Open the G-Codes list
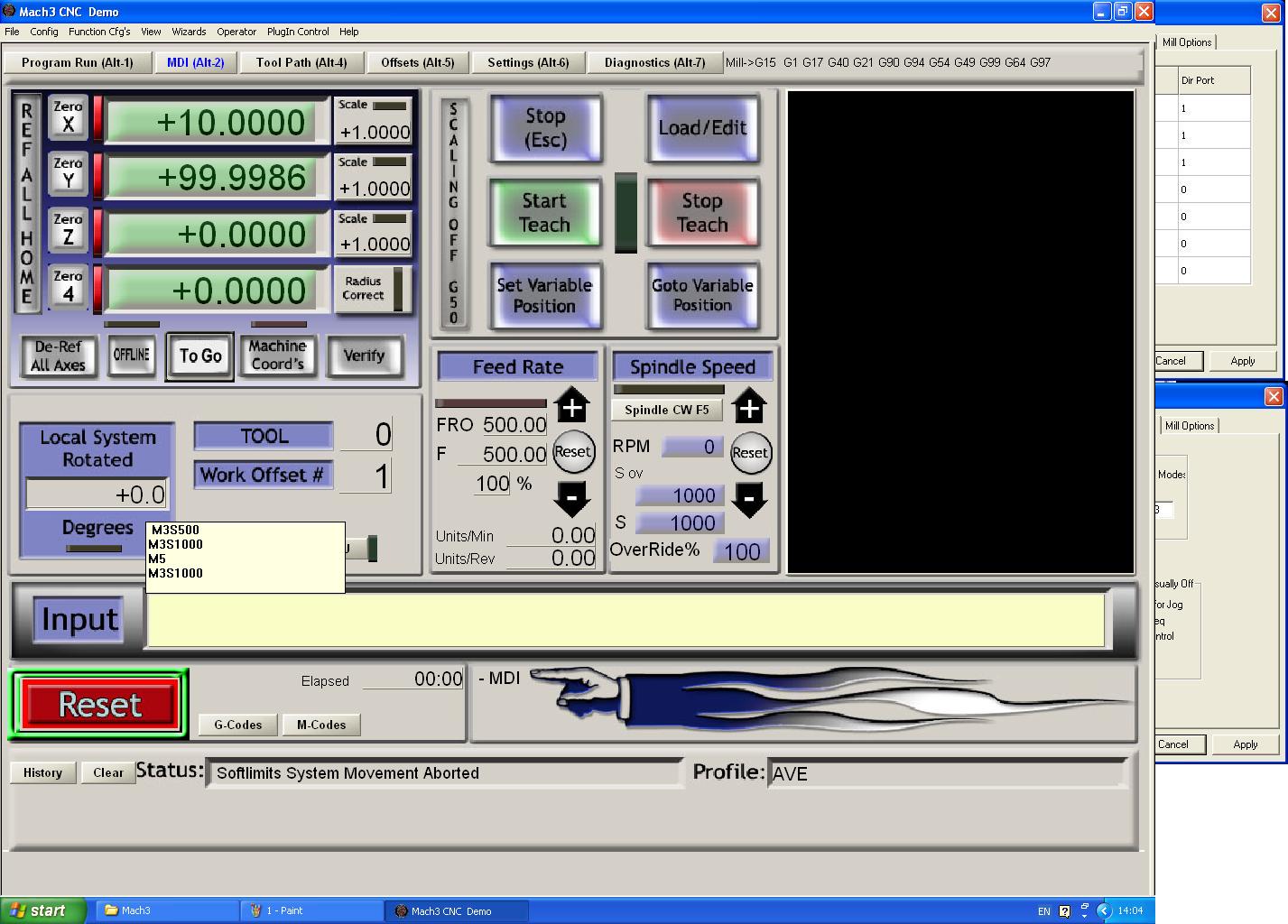Image resolution: width=1288 pixels, height=924 pixels. point(238,725)
